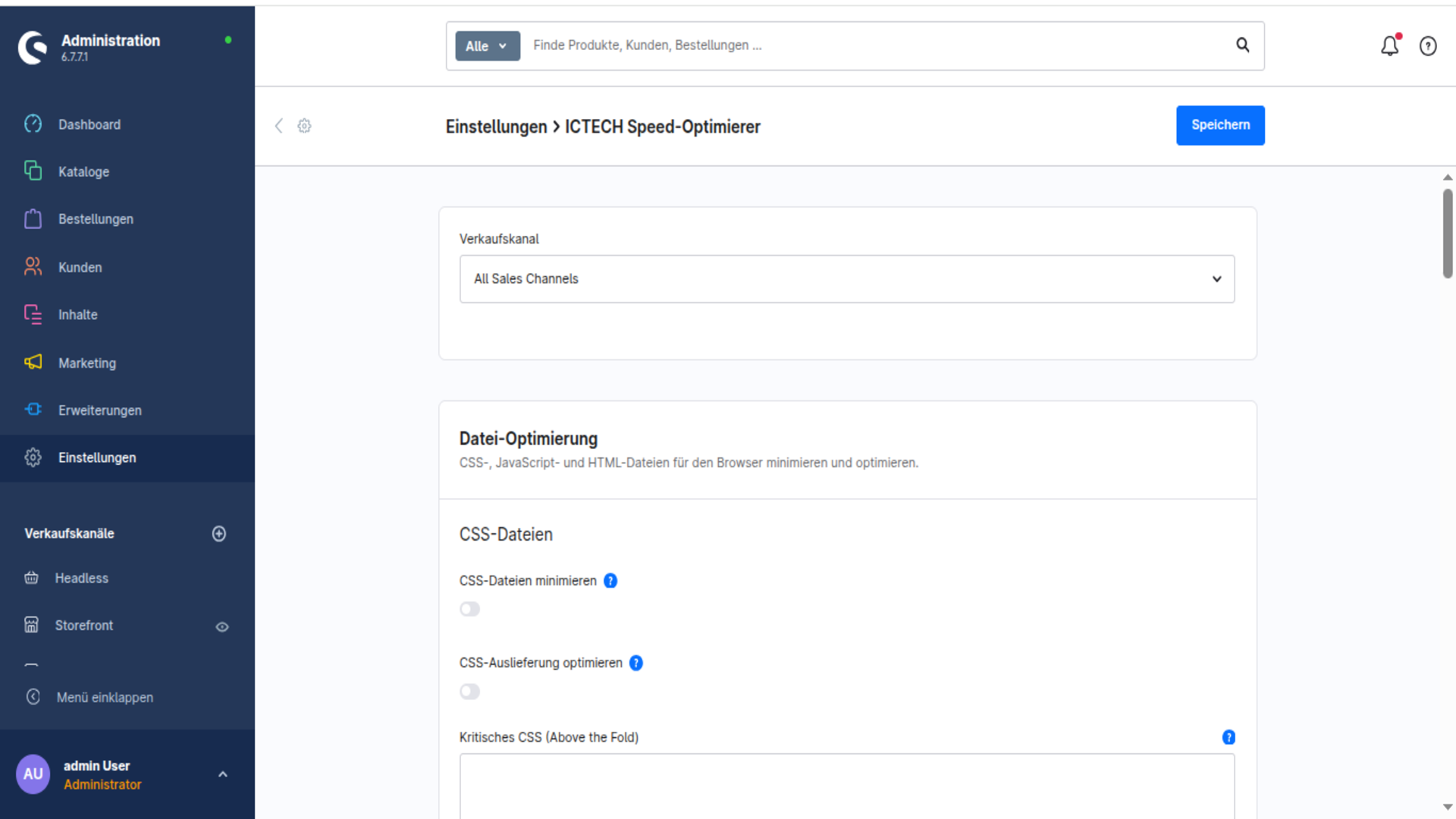
Task: Open the Verkaufskanal All Sales Channels dropdown
Action: pos(847,279)
